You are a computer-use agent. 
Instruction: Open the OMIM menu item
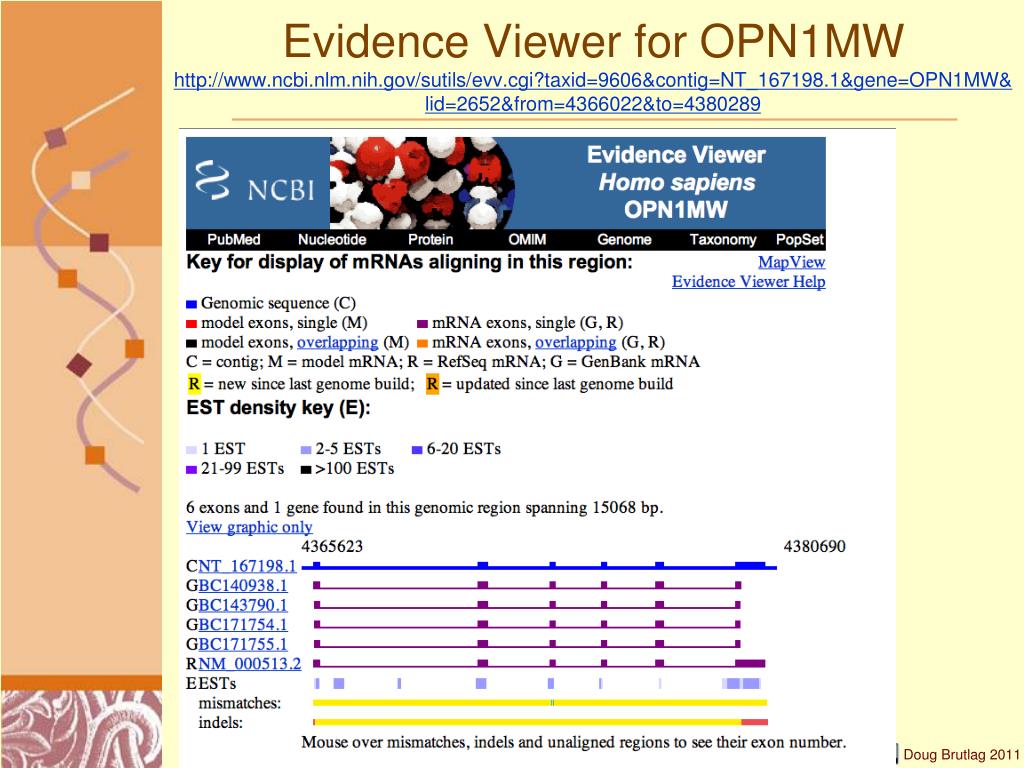click(x=527, y=240)
